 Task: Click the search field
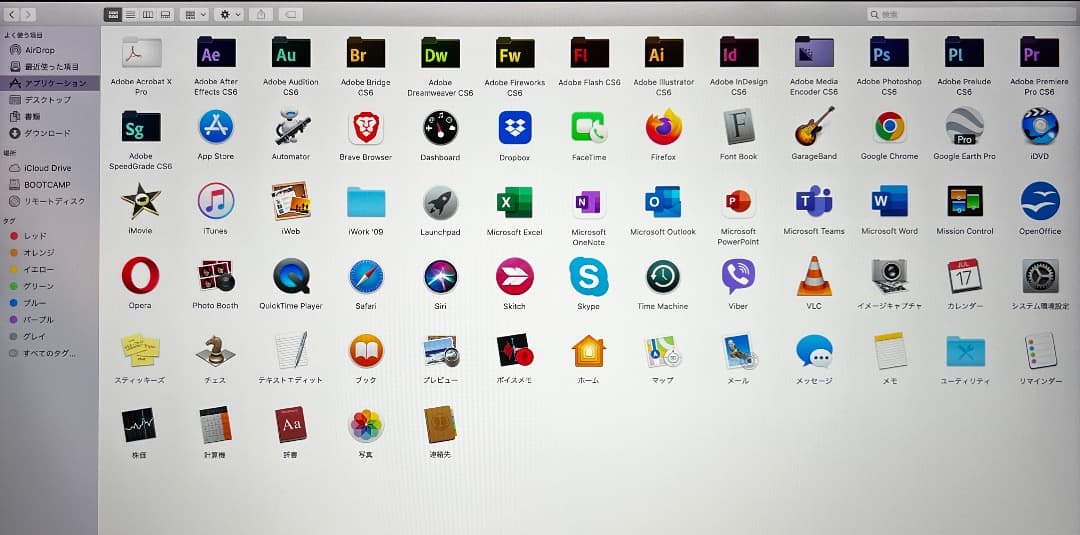pyautogui.click(x=972, y=14)
